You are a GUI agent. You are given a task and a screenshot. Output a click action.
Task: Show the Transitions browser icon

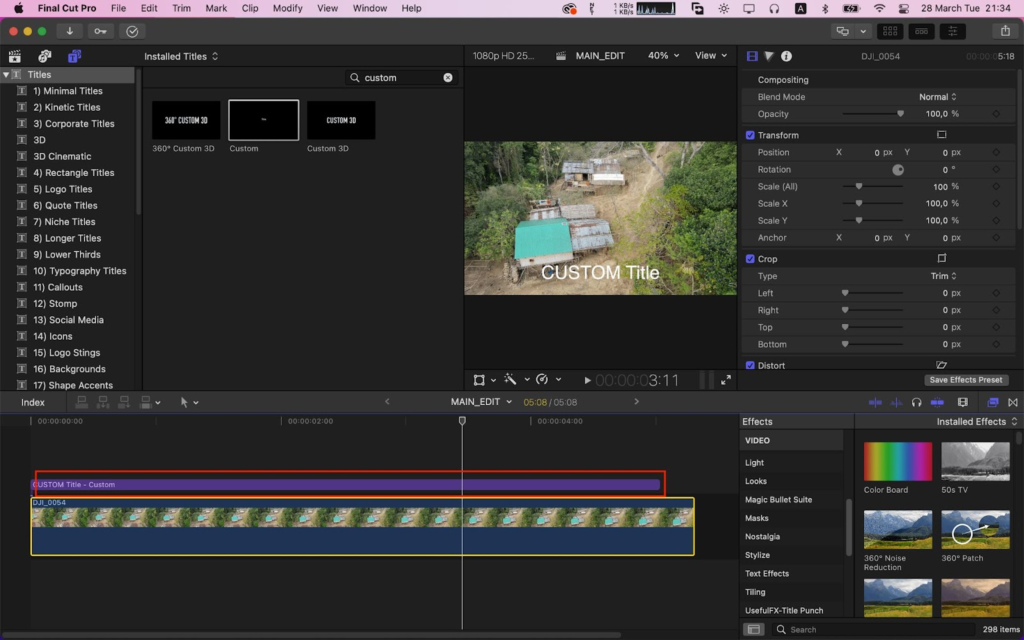[1013, 402]
